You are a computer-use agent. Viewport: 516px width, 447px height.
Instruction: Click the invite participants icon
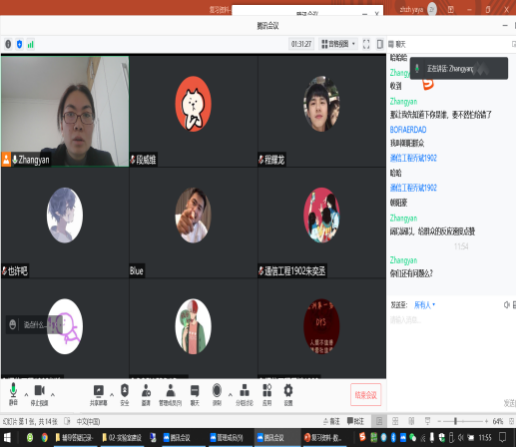[x=146, y=395]
